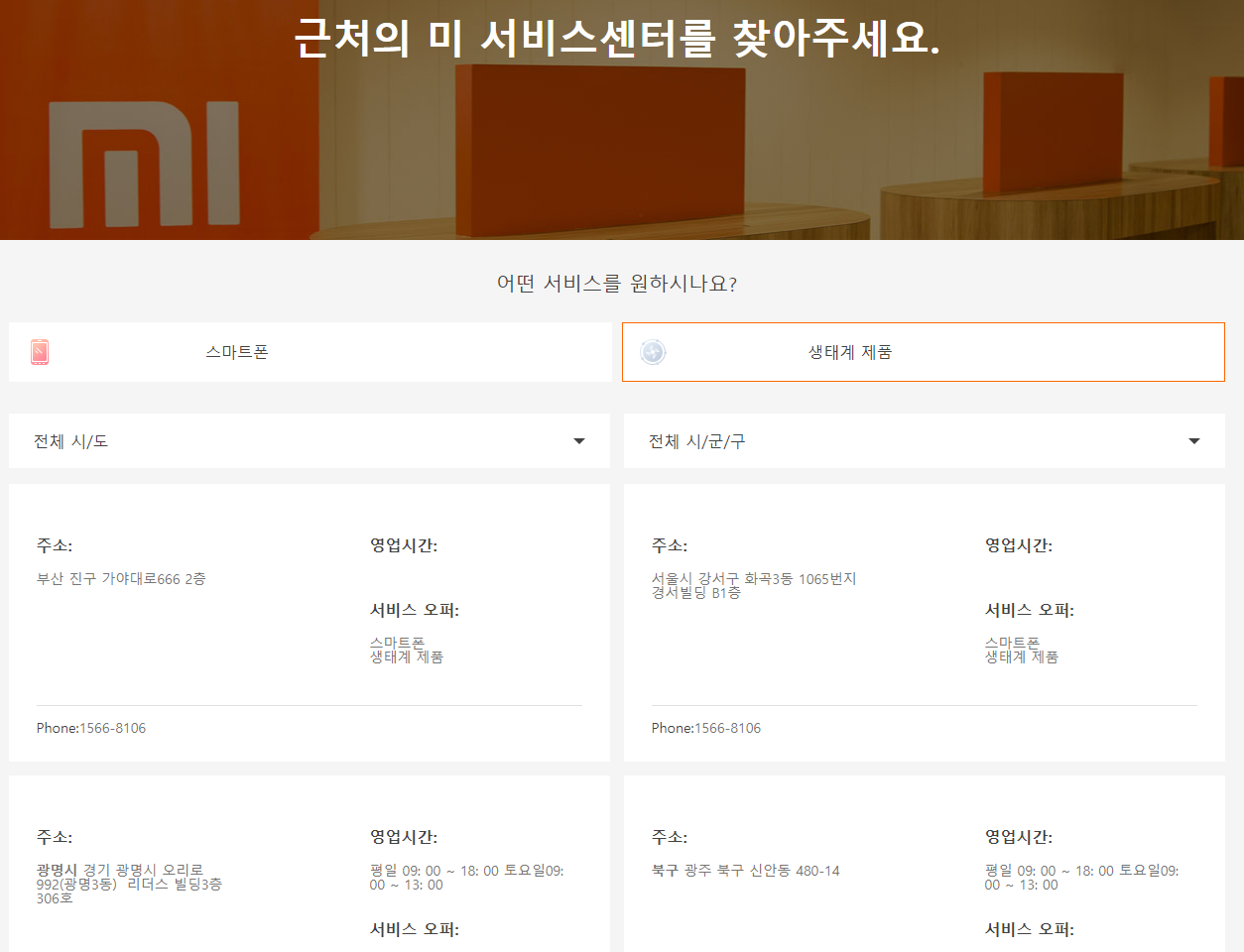Click 스마트폰 service offer in Seoul card
Screen dimensions: 1244x952
click(x=1012, y=643)
